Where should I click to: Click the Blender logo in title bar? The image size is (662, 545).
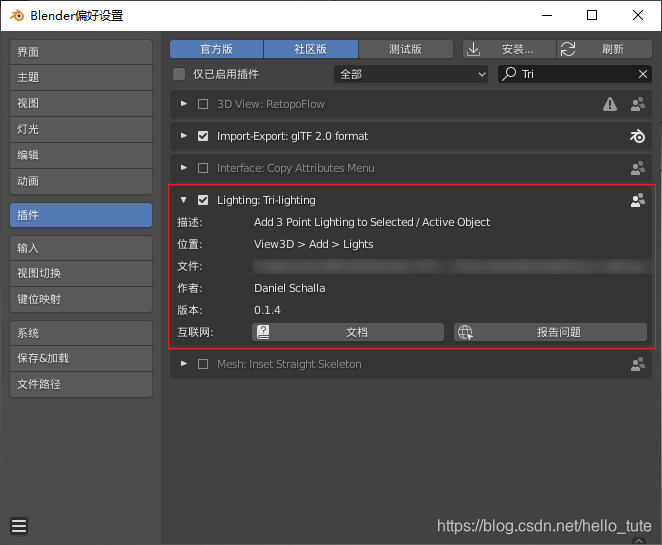17,16
